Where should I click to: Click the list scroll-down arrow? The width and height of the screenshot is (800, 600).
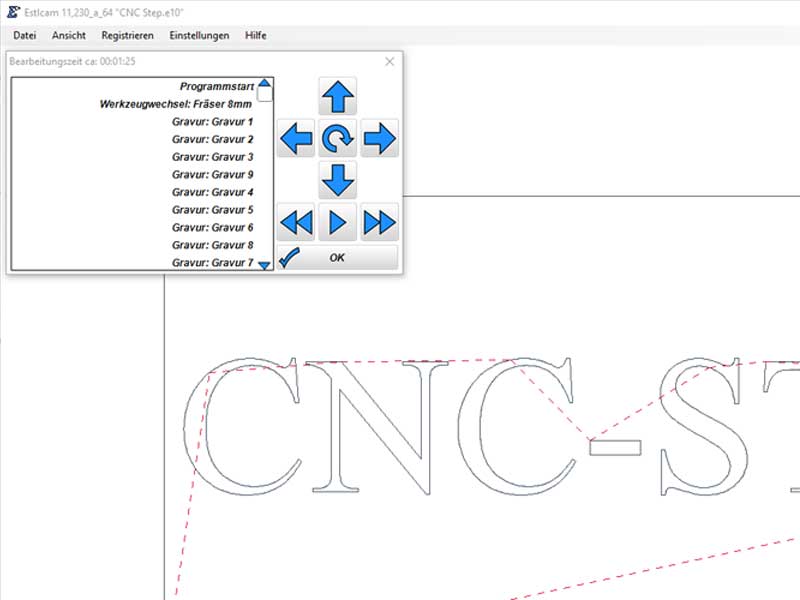pos(264,265)
